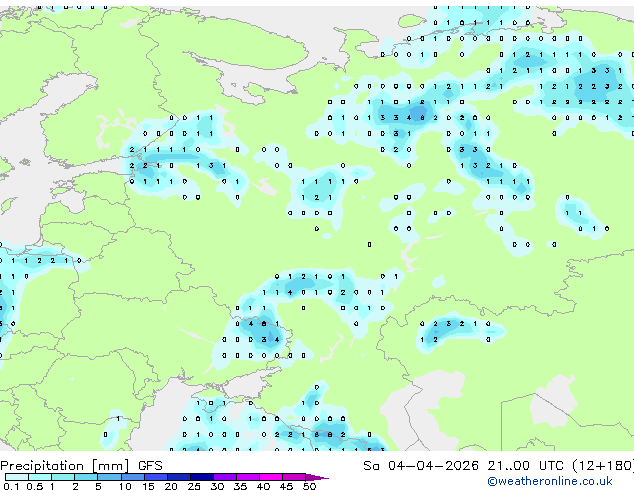
Task: Pick legend swatch between 10 and 15
Action: point(133,477)
